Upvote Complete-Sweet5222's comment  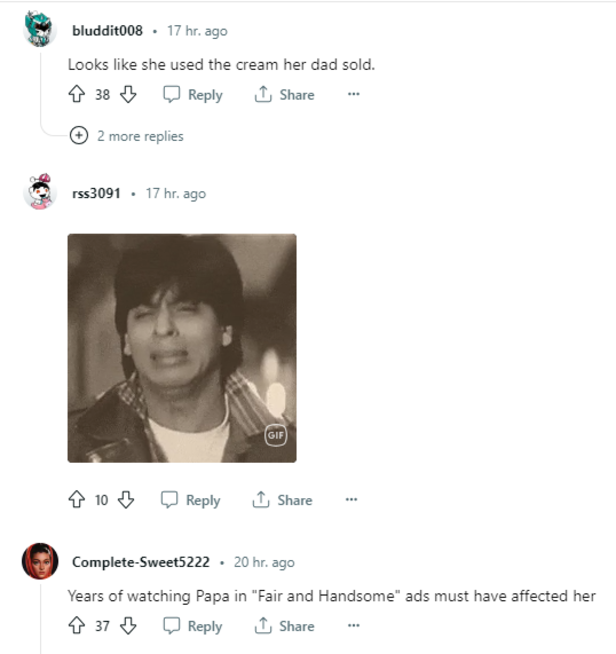[x=76, y=626]
